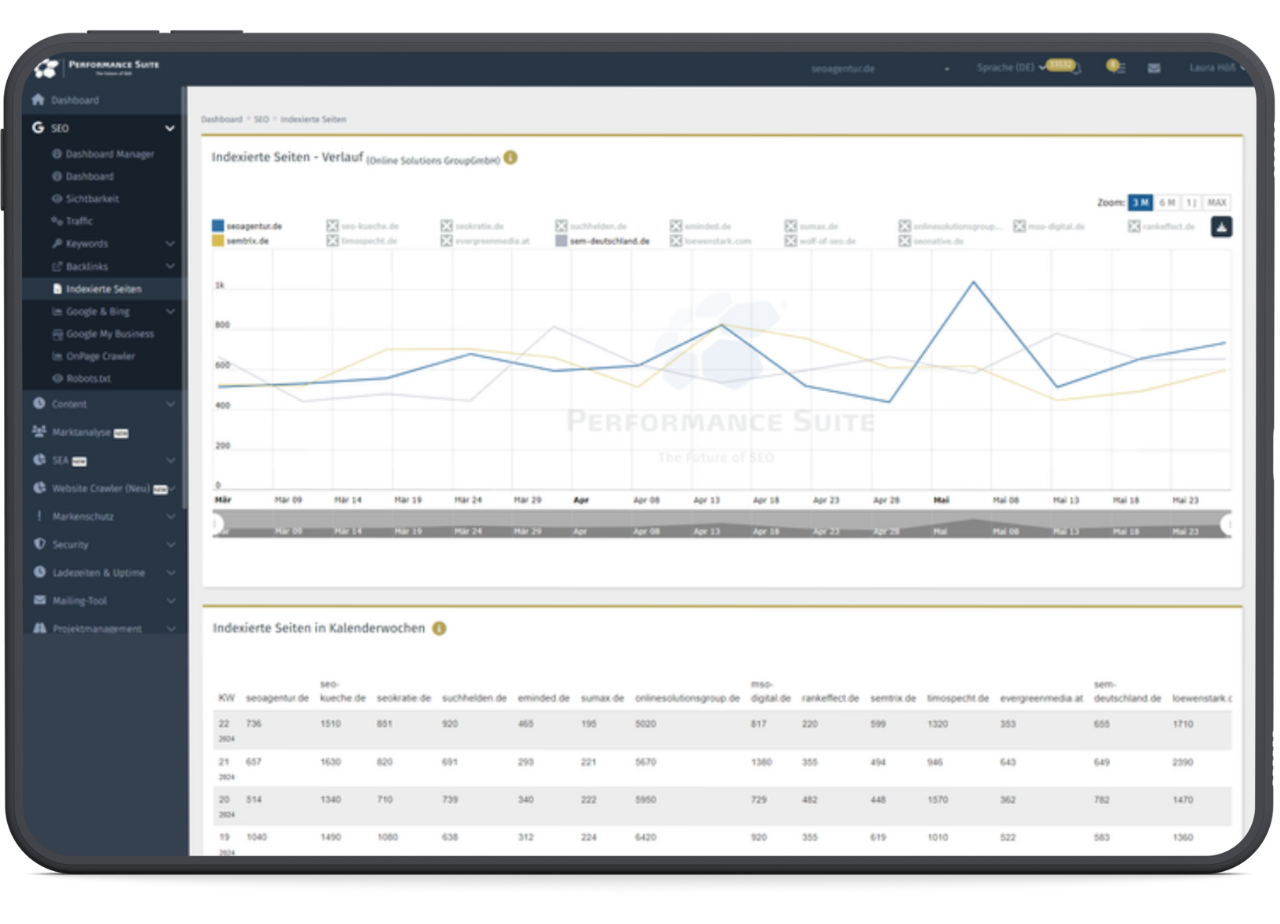The width and height of the screenshot is (1280, 924).
Task: Click the Security shield icon
Action: point(39,544)
